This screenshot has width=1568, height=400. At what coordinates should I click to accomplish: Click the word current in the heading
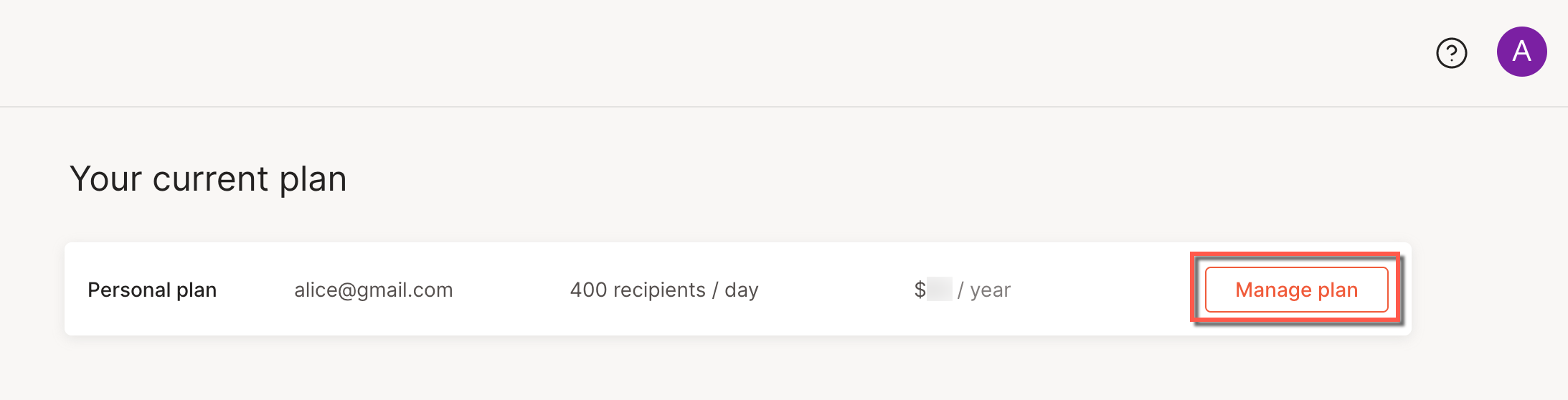click(210, 178)
